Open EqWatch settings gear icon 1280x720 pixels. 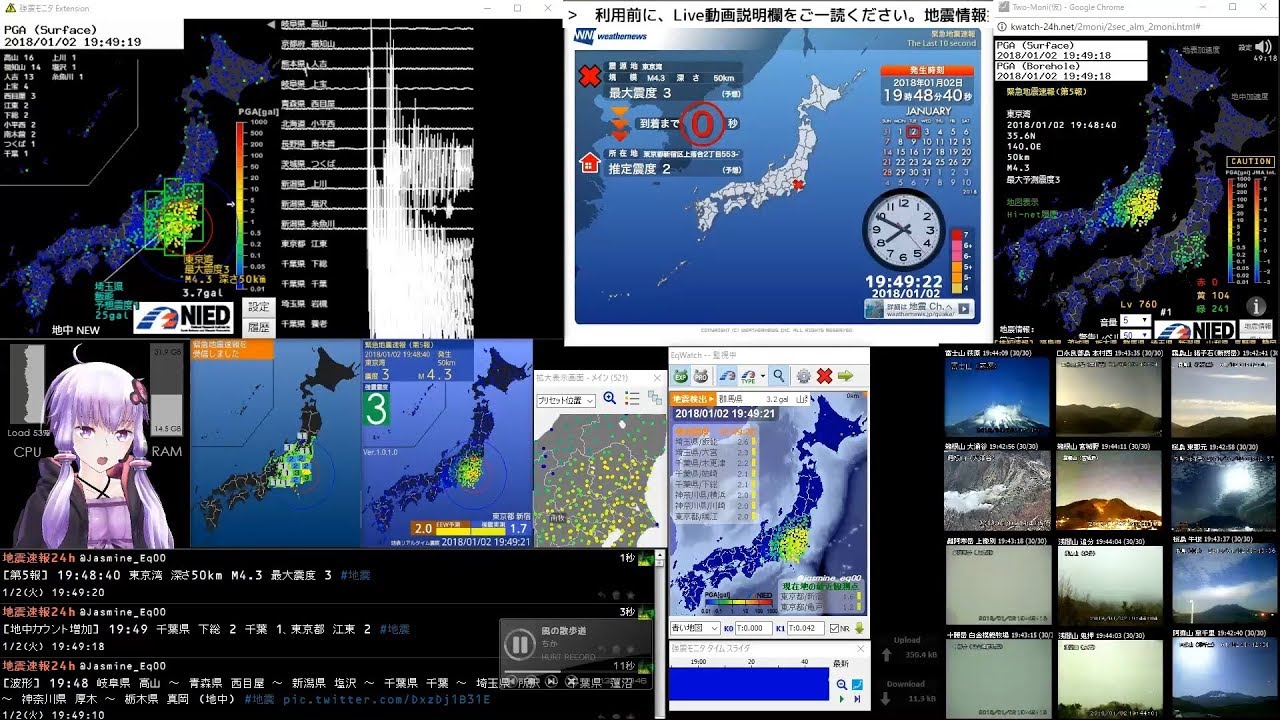803,376
